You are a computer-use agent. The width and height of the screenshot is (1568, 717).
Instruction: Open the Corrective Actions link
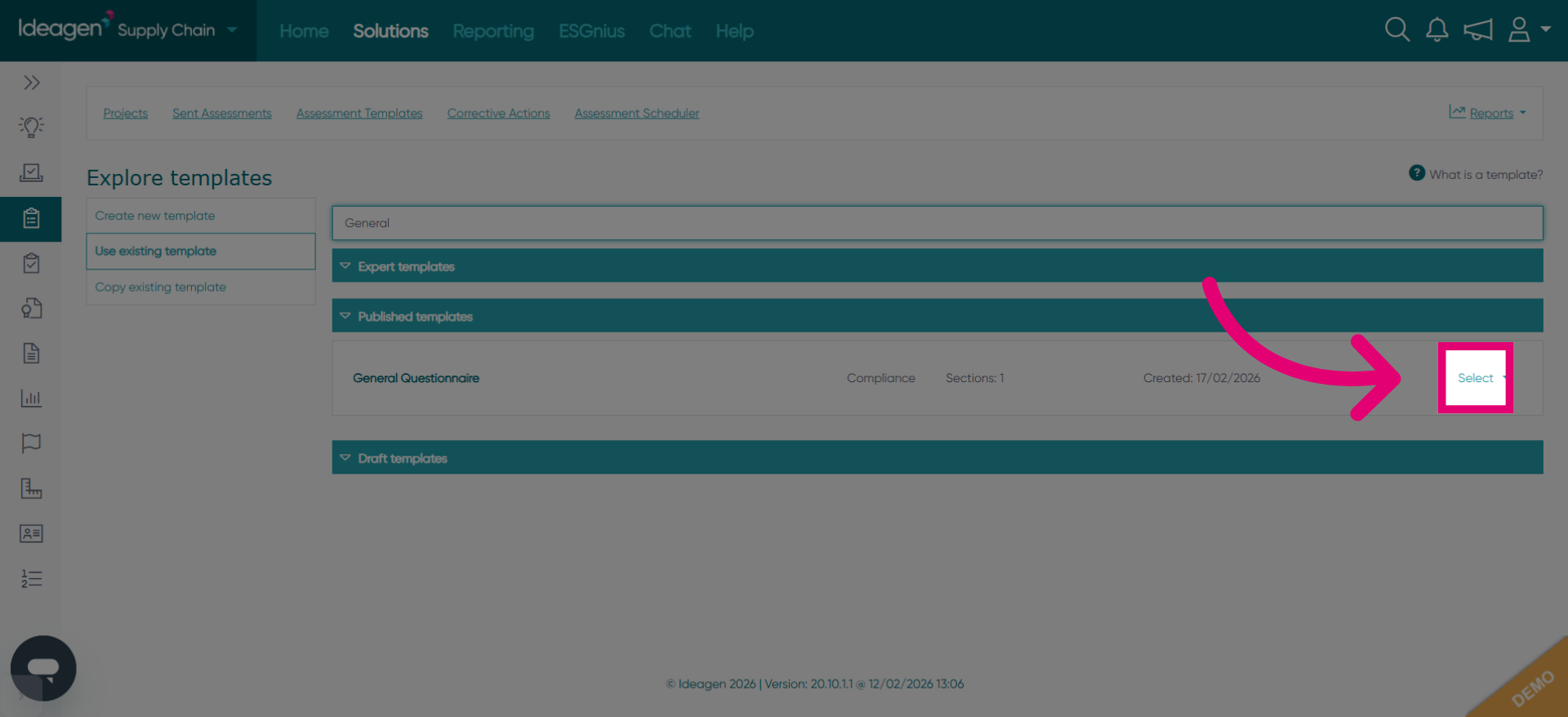point(498,113)
